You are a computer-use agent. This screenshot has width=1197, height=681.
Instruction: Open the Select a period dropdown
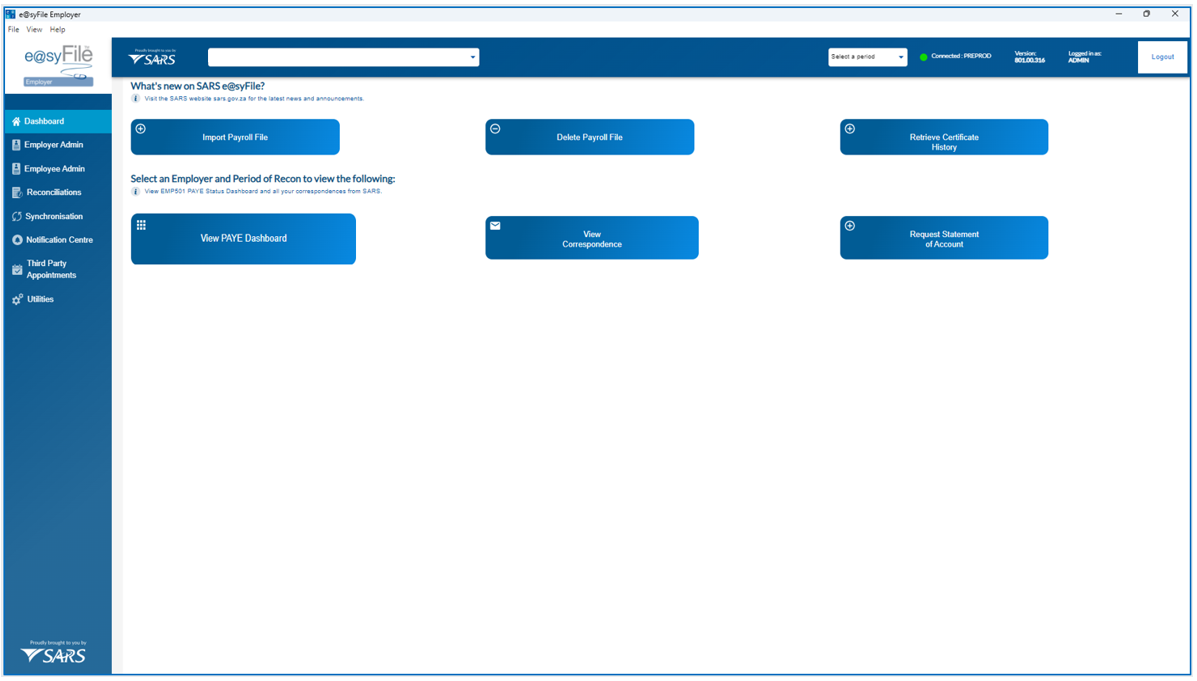867,57
